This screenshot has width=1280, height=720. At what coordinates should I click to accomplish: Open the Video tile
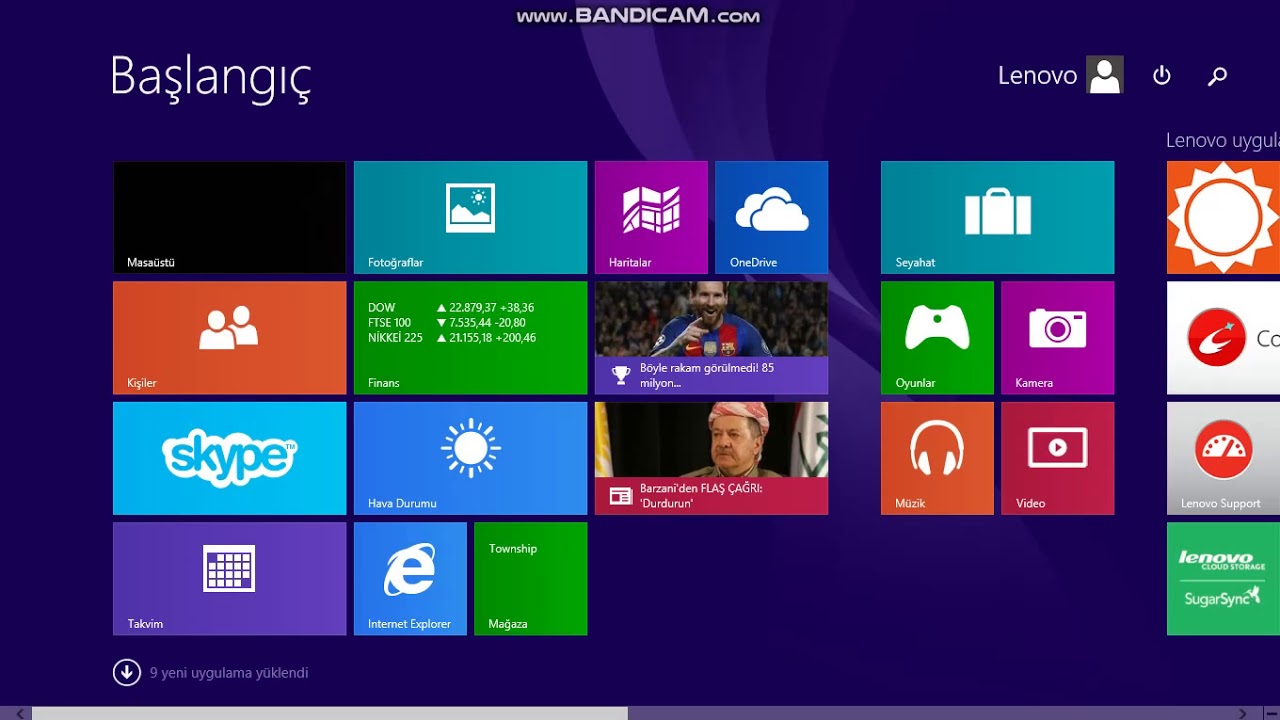pyautogui.click(x=1057, y=458)
